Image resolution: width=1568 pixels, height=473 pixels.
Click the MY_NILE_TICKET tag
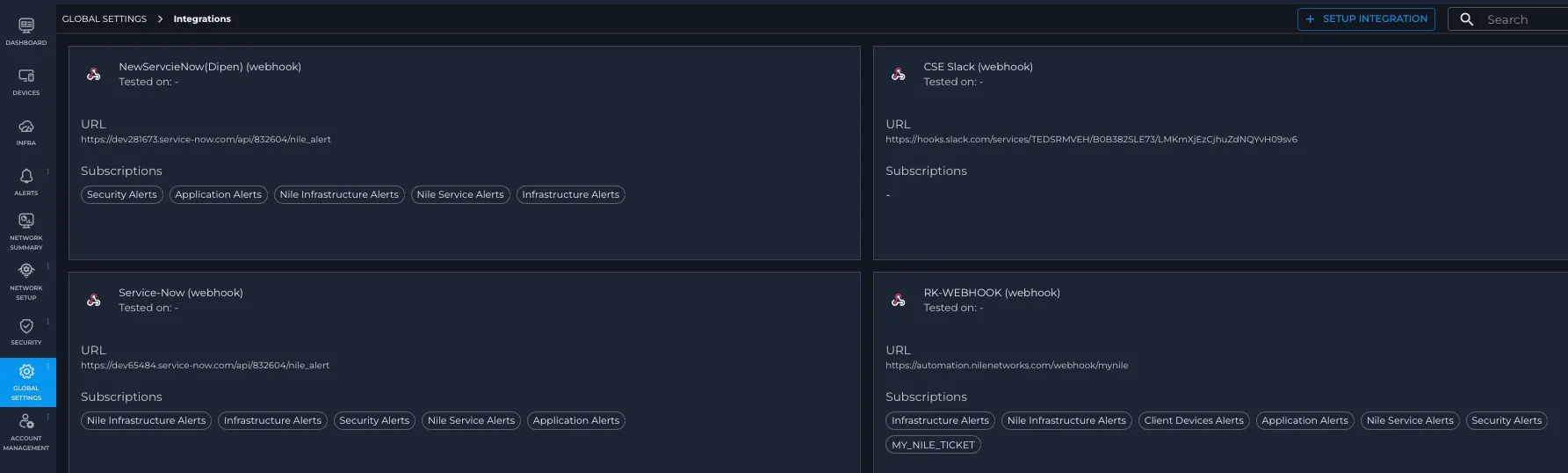point(933,445)
